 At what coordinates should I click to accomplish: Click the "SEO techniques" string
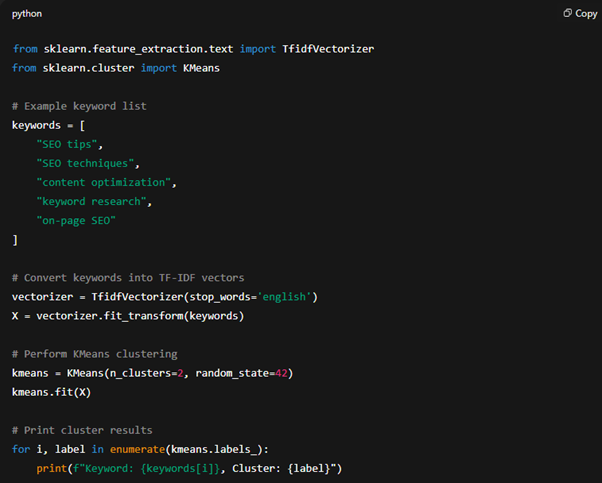pos(88,163)
